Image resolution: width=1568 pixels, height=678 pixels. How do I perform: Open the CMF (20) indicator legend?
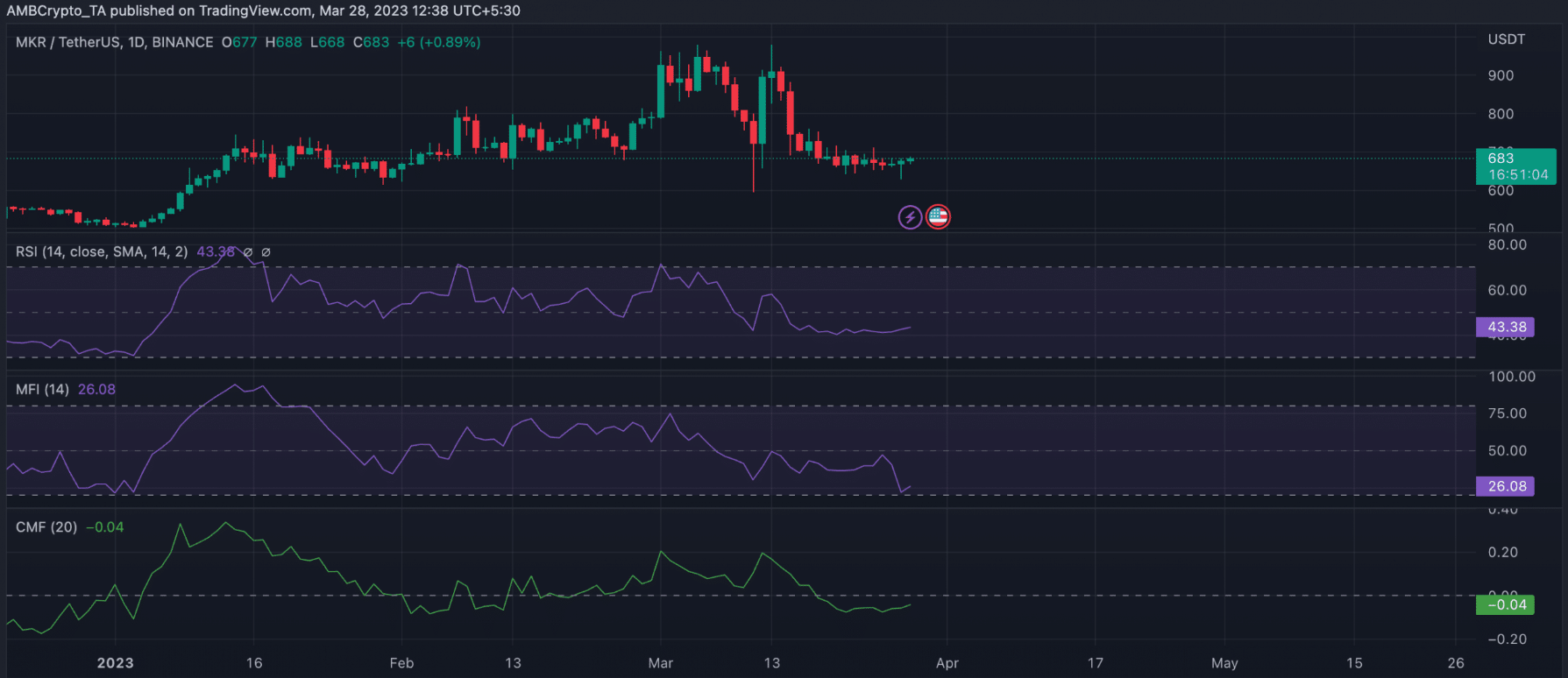pos(46,526)
